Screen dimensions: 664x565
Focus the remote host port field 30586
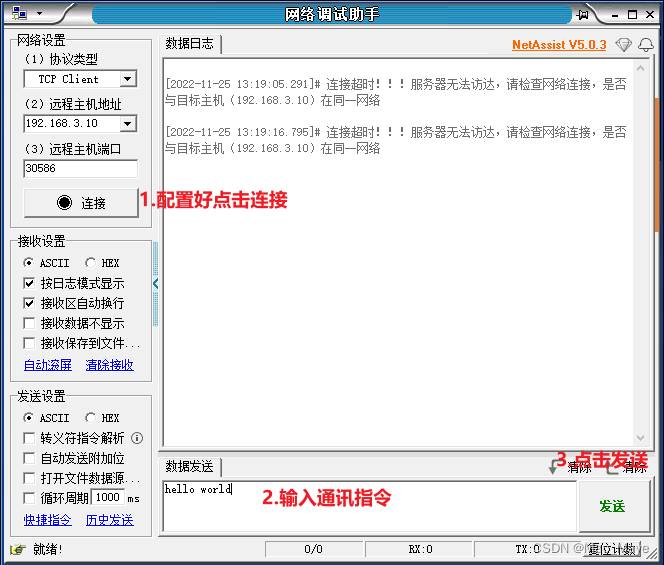click(80, 169)
